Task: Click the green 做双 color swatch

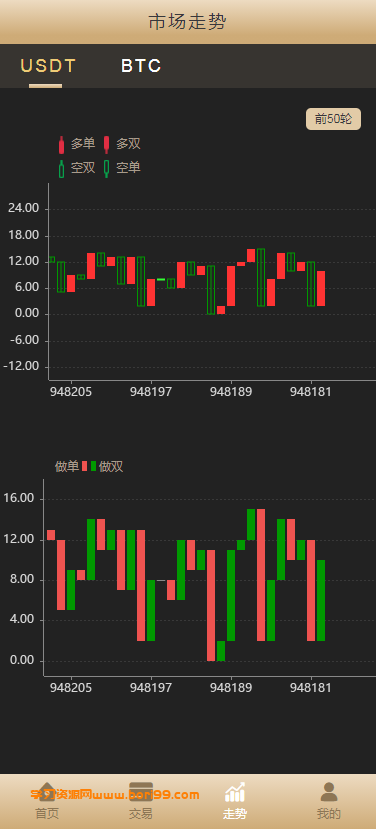Action: pyautogui.click(x=94, y=466)
